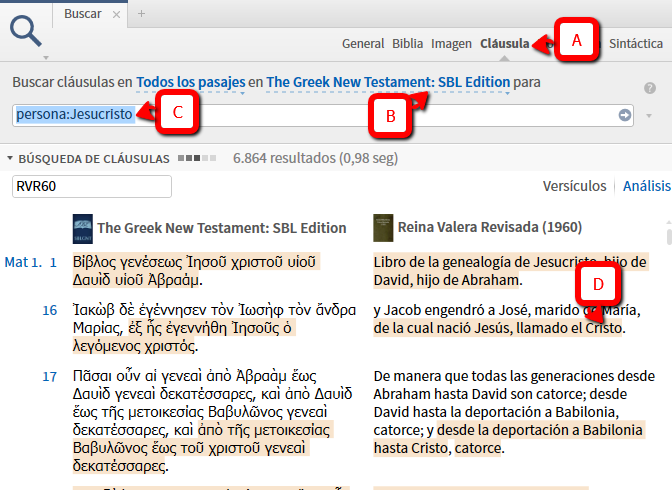672x490 pixels.
Task: Add a new tab with plus button
Action: click(141, 14)
